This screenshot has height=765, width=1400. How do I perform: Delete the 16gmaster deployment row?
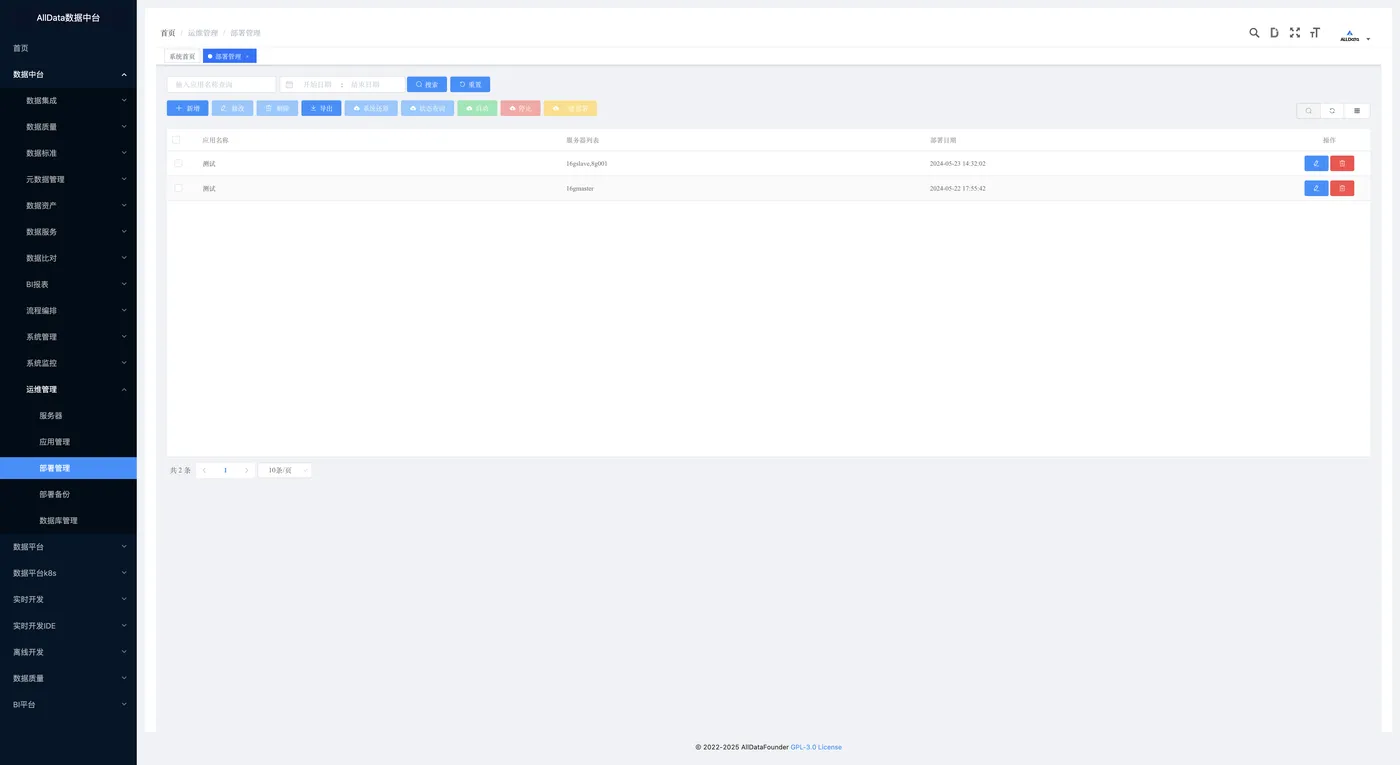tap(1342, 188)
